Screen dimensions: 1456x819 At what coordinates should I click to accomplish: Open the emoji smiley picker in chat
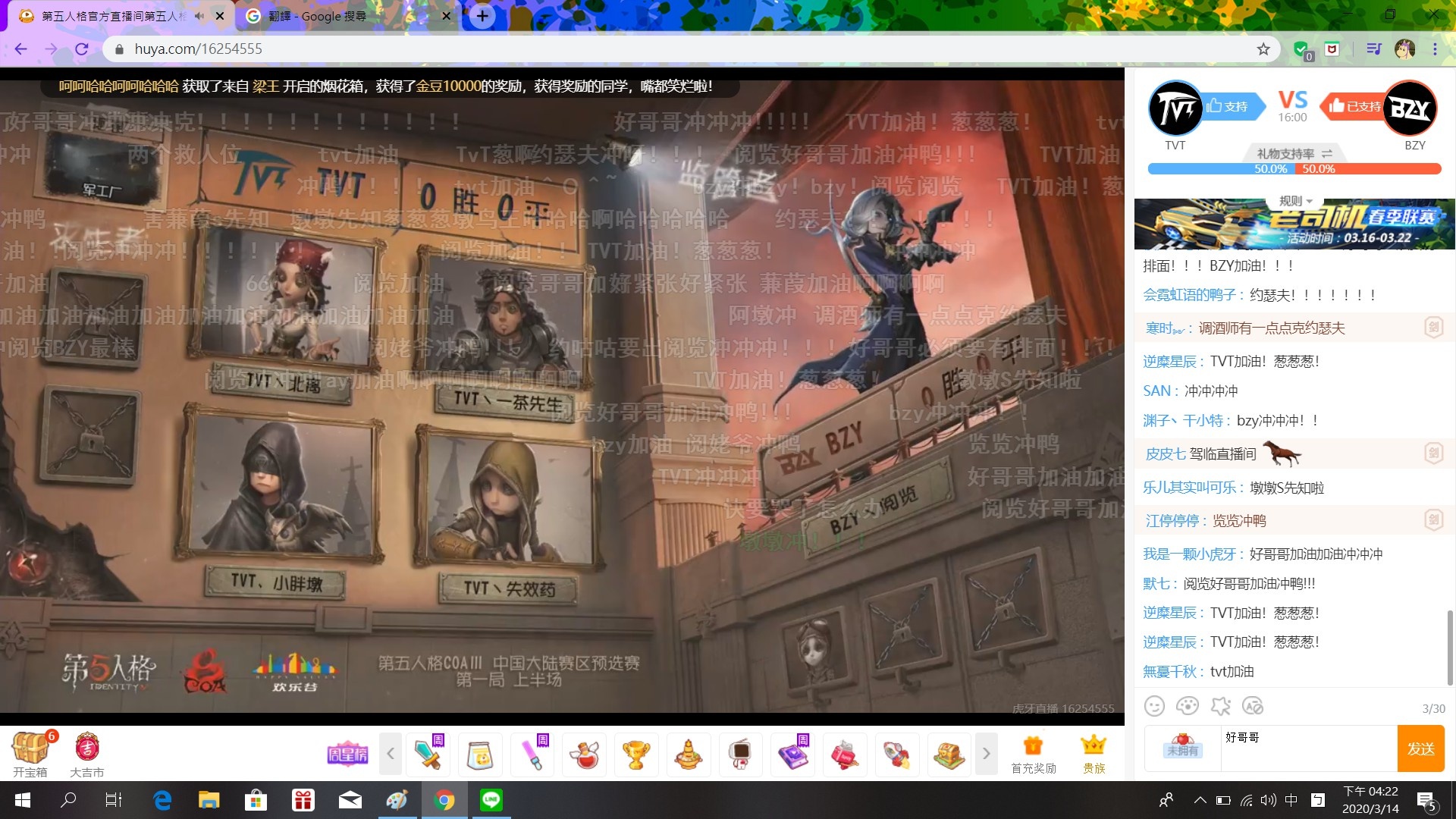1154,706
